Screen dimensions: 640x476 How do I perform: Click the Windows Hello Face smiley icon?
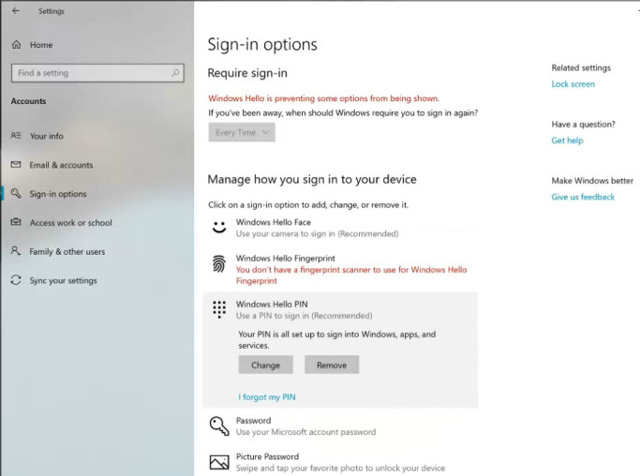point(219,227)
